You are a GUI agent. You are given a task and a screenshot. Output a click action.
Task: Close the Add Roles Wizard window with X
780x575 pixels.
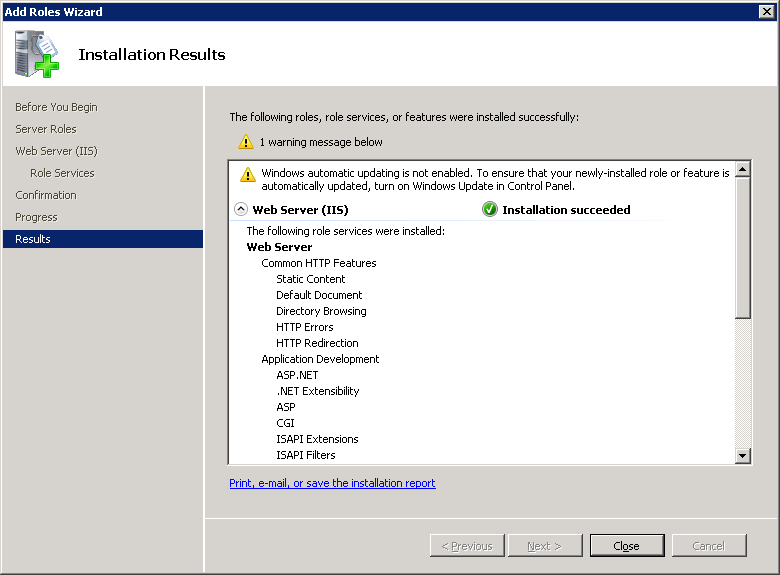[x=766, y=11]
